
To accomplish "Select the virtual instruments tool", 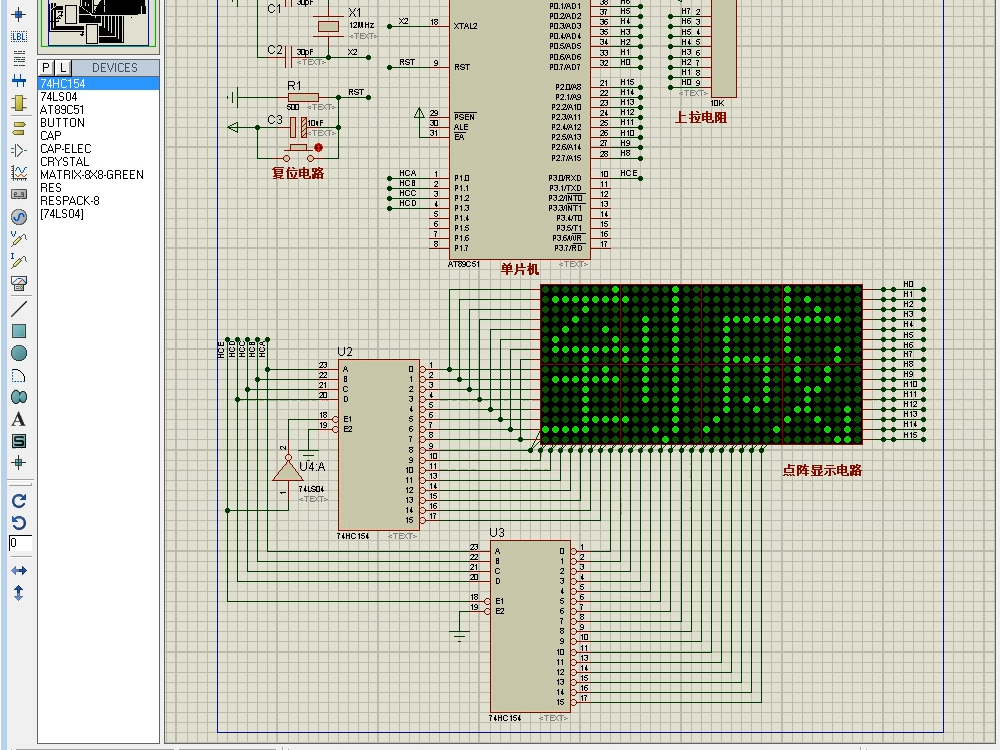I will pyautogui.click(x=19, y=283).
